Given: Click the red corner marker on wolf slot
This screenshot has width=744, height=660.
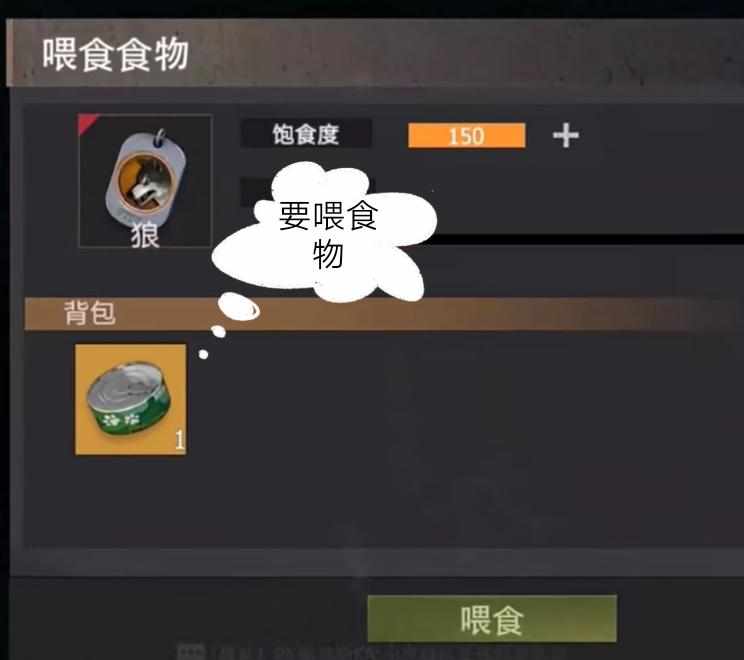Looking at the screenshot, I should click(x=87, y=123).
